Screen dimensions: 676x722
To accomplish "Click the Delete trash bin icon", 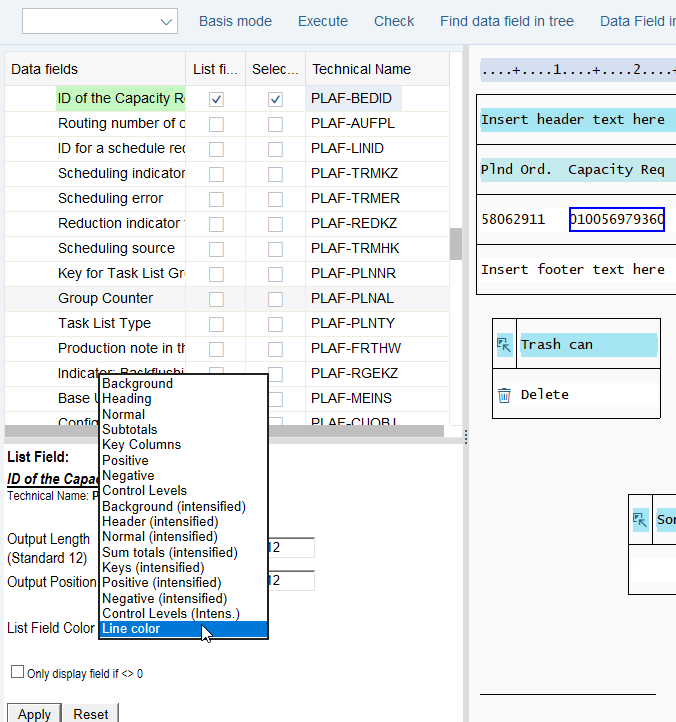I will [x=504, y=395].
